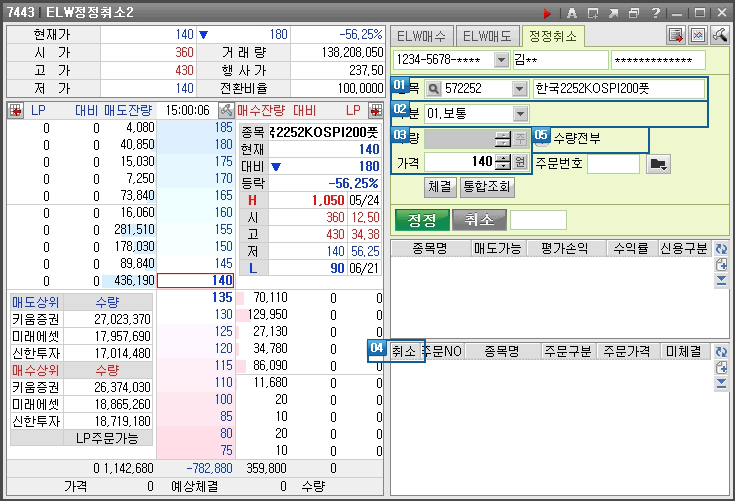The width and height of the screenshot is (735, 501).
Task: Click the LP주문가능 cell
Action: pos(107,438)
